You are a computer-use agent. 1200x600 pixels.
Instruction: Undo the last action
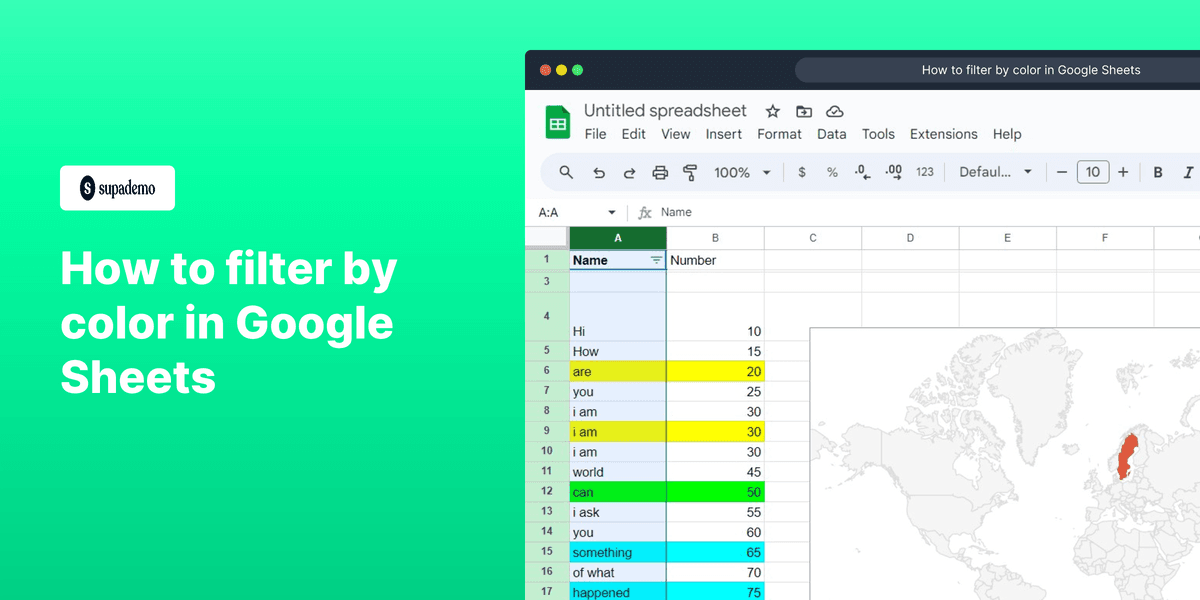click(598, 171)
